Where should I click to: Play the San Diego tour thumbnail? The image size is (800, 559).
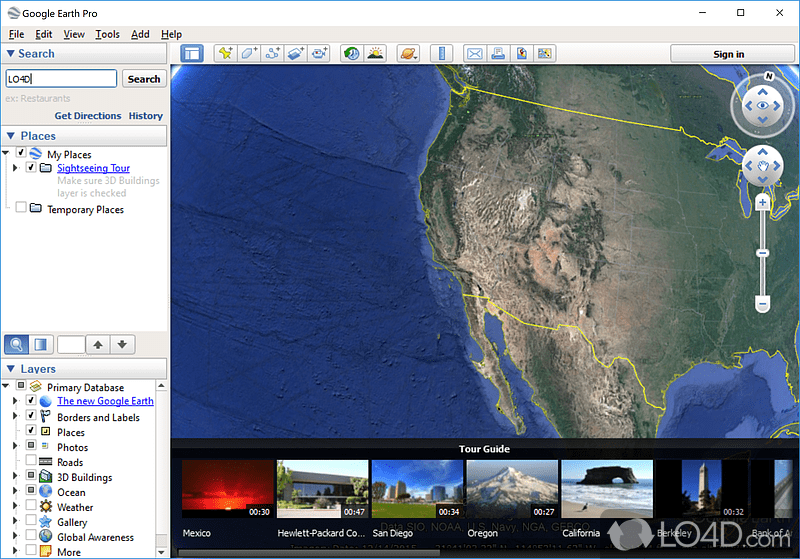click(x=417, y=489)
